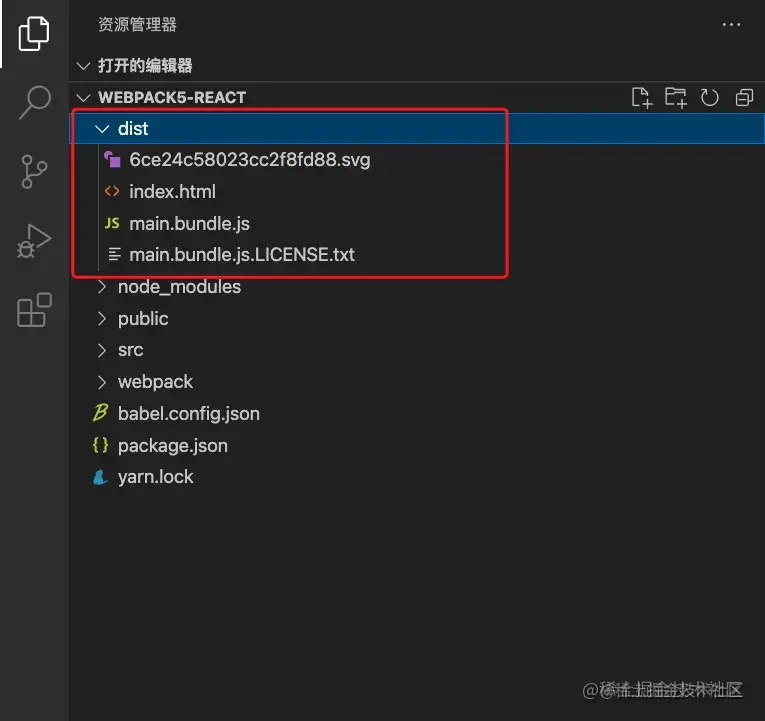Collapse the 打开的编辑器 section
This screenshot has width=765, height=721.
83,65
